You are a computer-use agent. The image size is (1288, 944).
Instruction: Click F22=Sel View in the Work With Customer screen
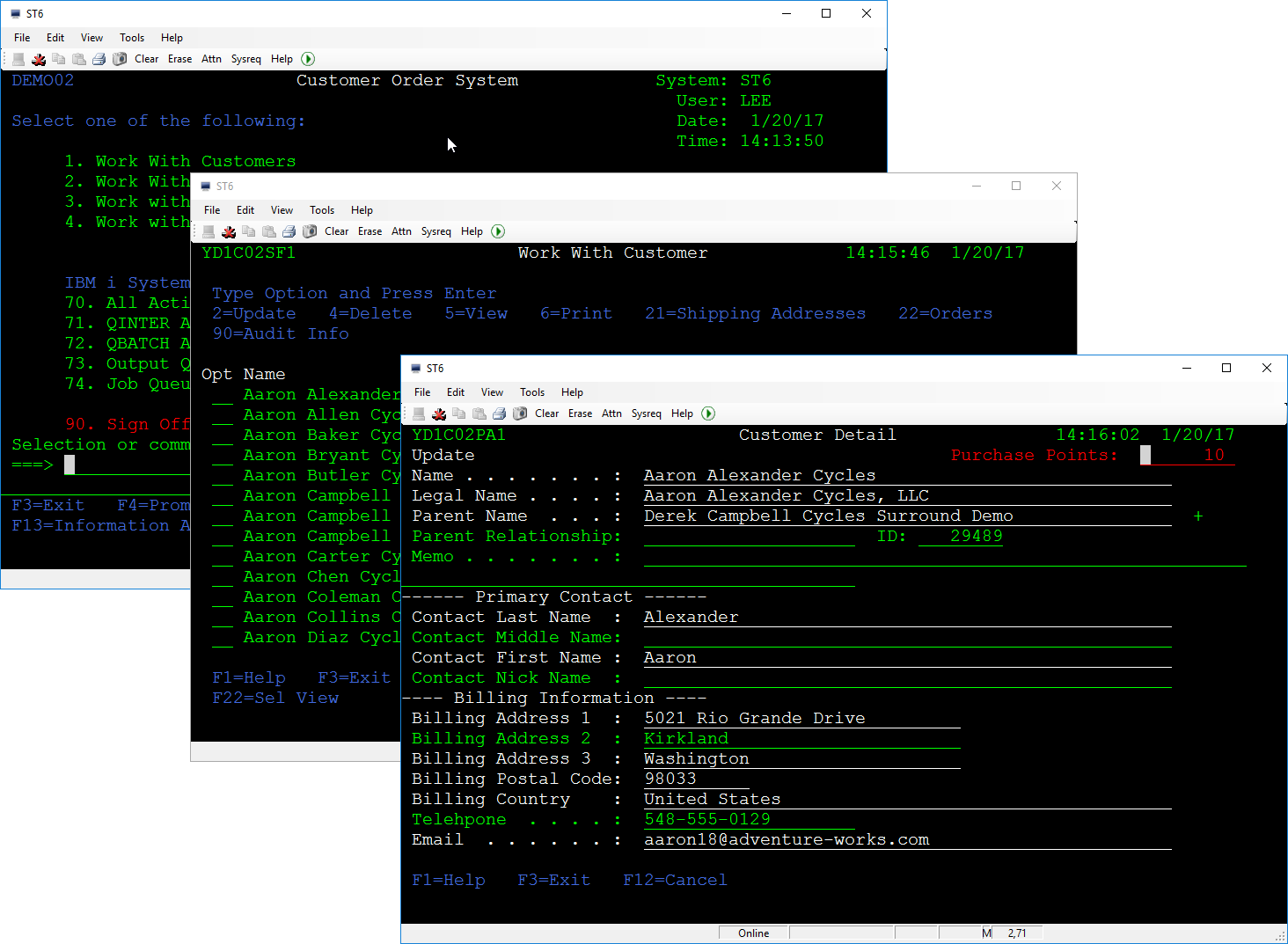[x=275, y=699]
